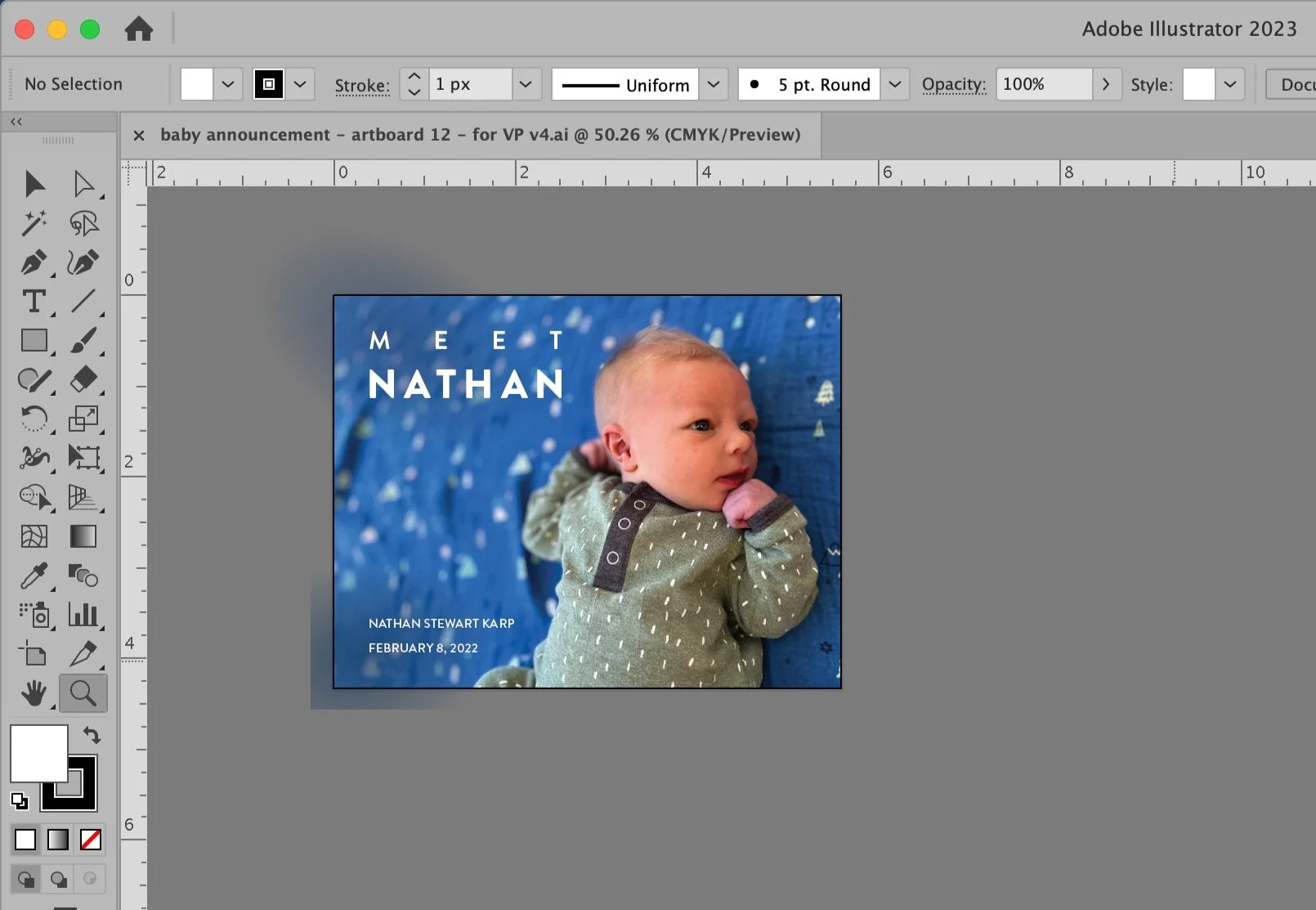Viewport: 1316px width, 910px height.
Task: Select the baby announcement document tab
Action: pos(480,135)
